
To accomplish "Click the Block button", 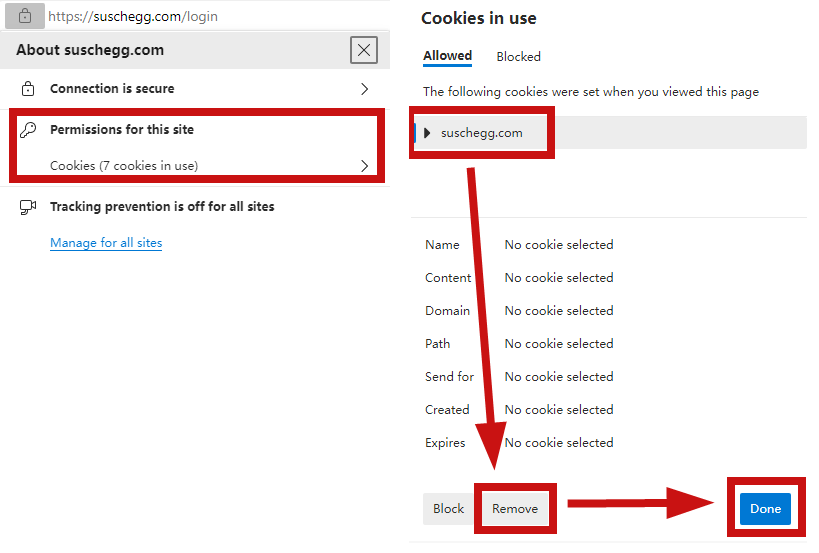I will click(448, 509).
